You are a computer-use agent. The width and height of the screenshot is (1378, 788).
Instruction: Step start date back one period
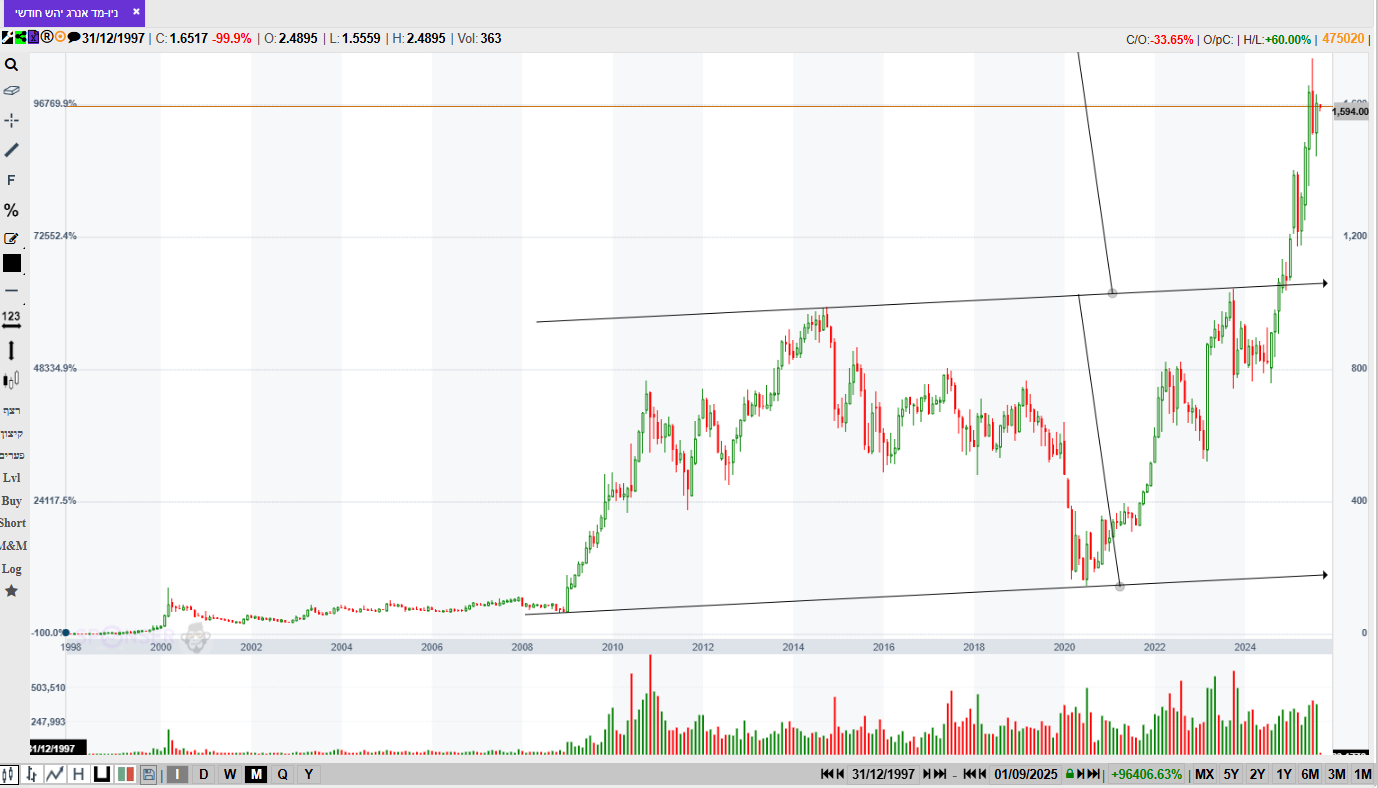pyautogui.click(x=842, y=774)
